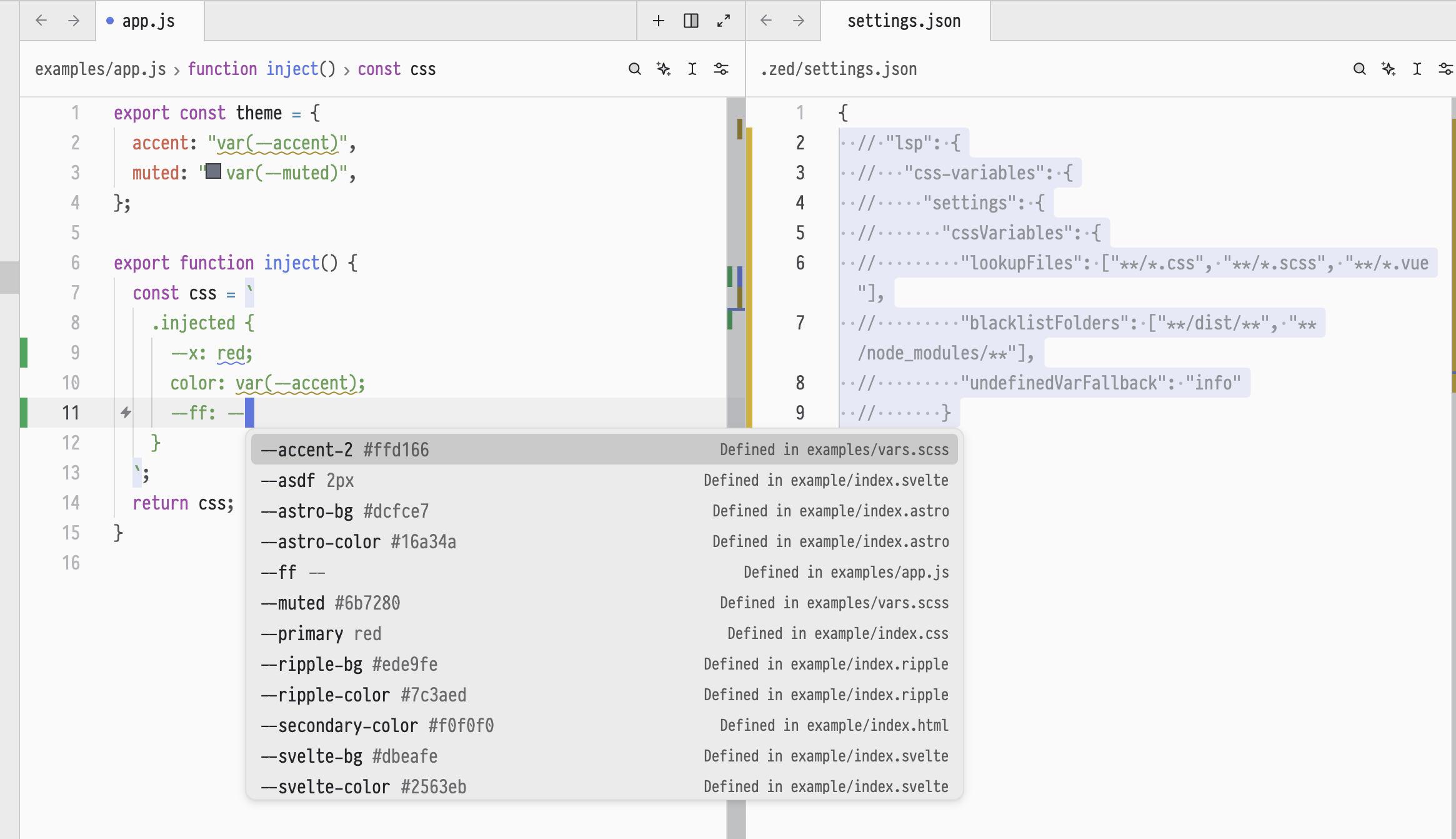This screenshot has height=839, width=1456.
Task: Click const css breadcrumb segment
Action: coord(397,69)
